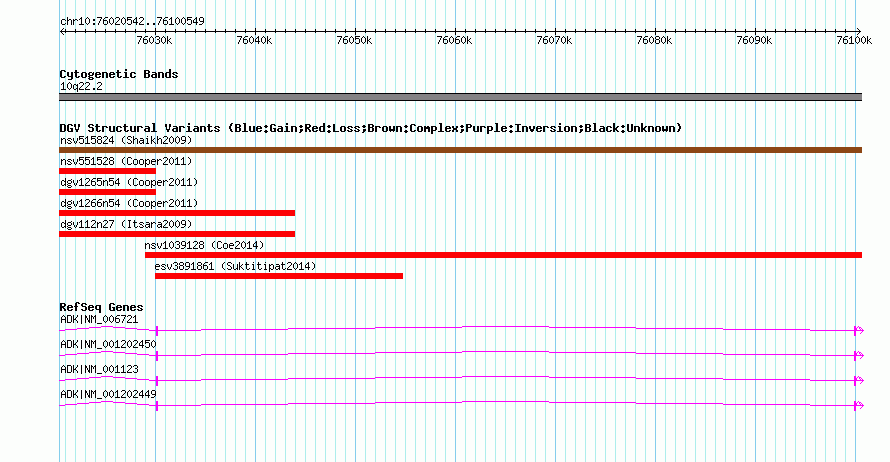
Task: Select the red dgv112n27 loss bar
Action: click(x=177, y=234)
